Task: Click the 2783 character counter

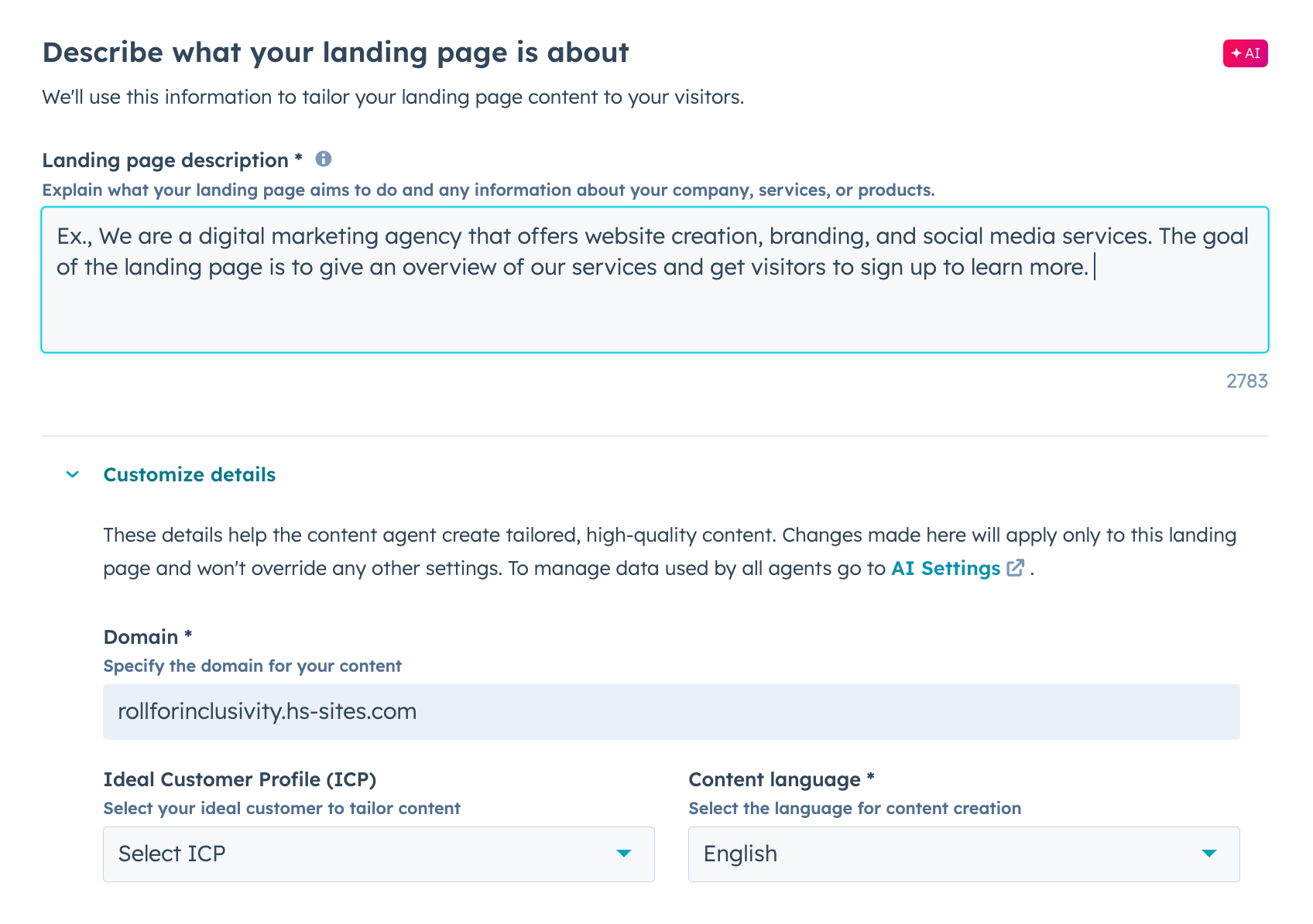Action: pyautogui.click(x=1247, y=380)
